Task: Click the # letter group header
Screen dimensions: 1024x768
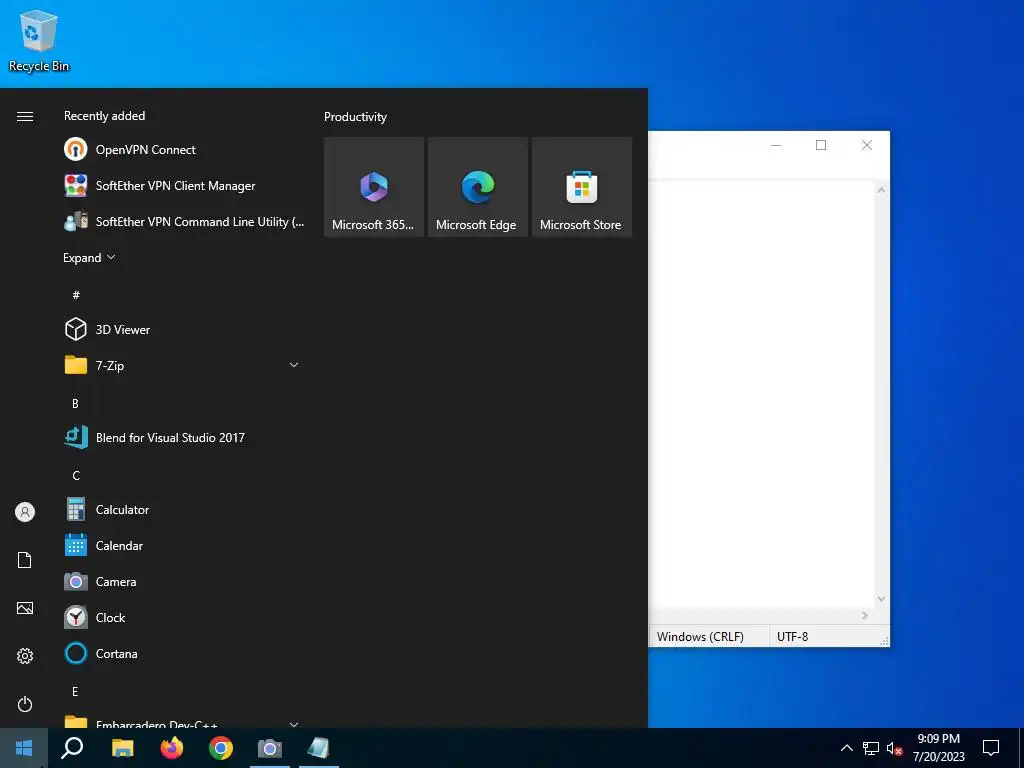Action: (x=76, y=295)
